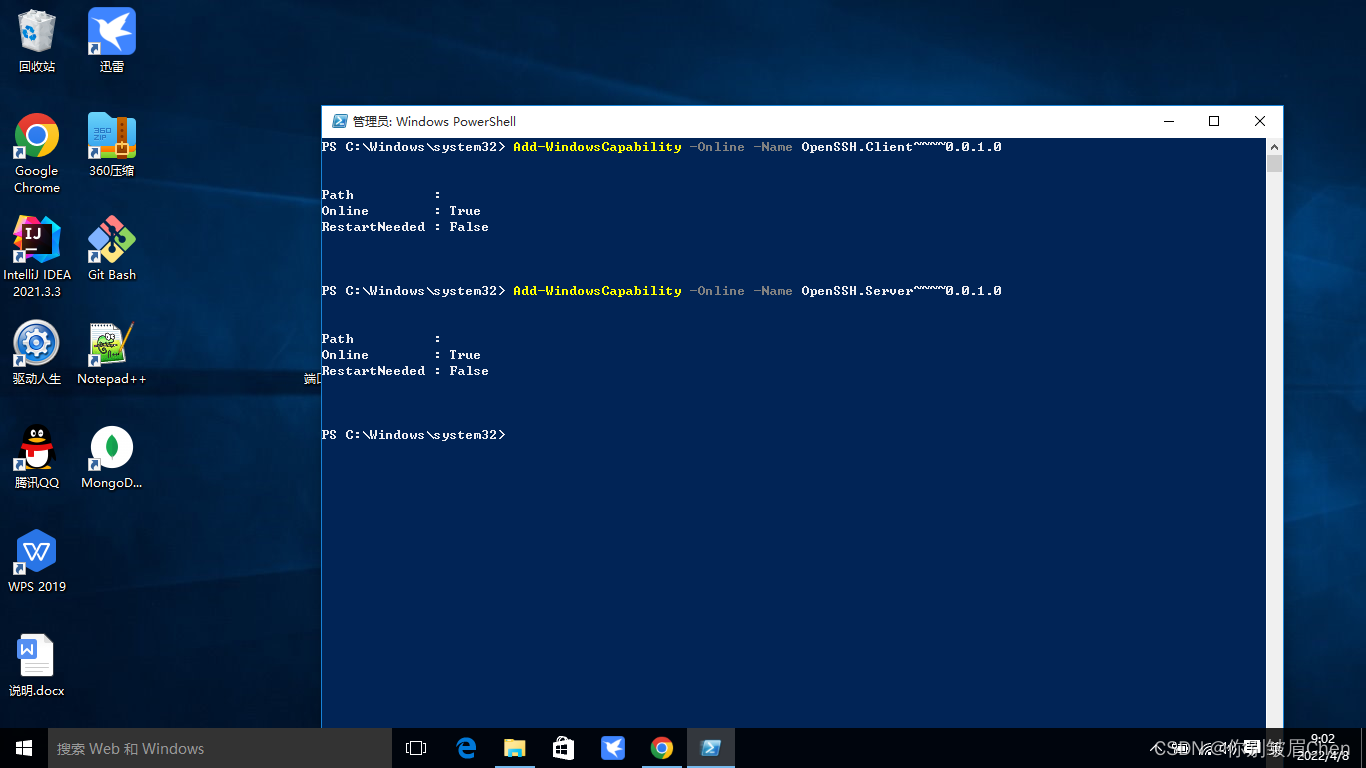Screen dimensions: 1366x768
Task: Open the Recycle Bin desktop icon
Action: 37,32
